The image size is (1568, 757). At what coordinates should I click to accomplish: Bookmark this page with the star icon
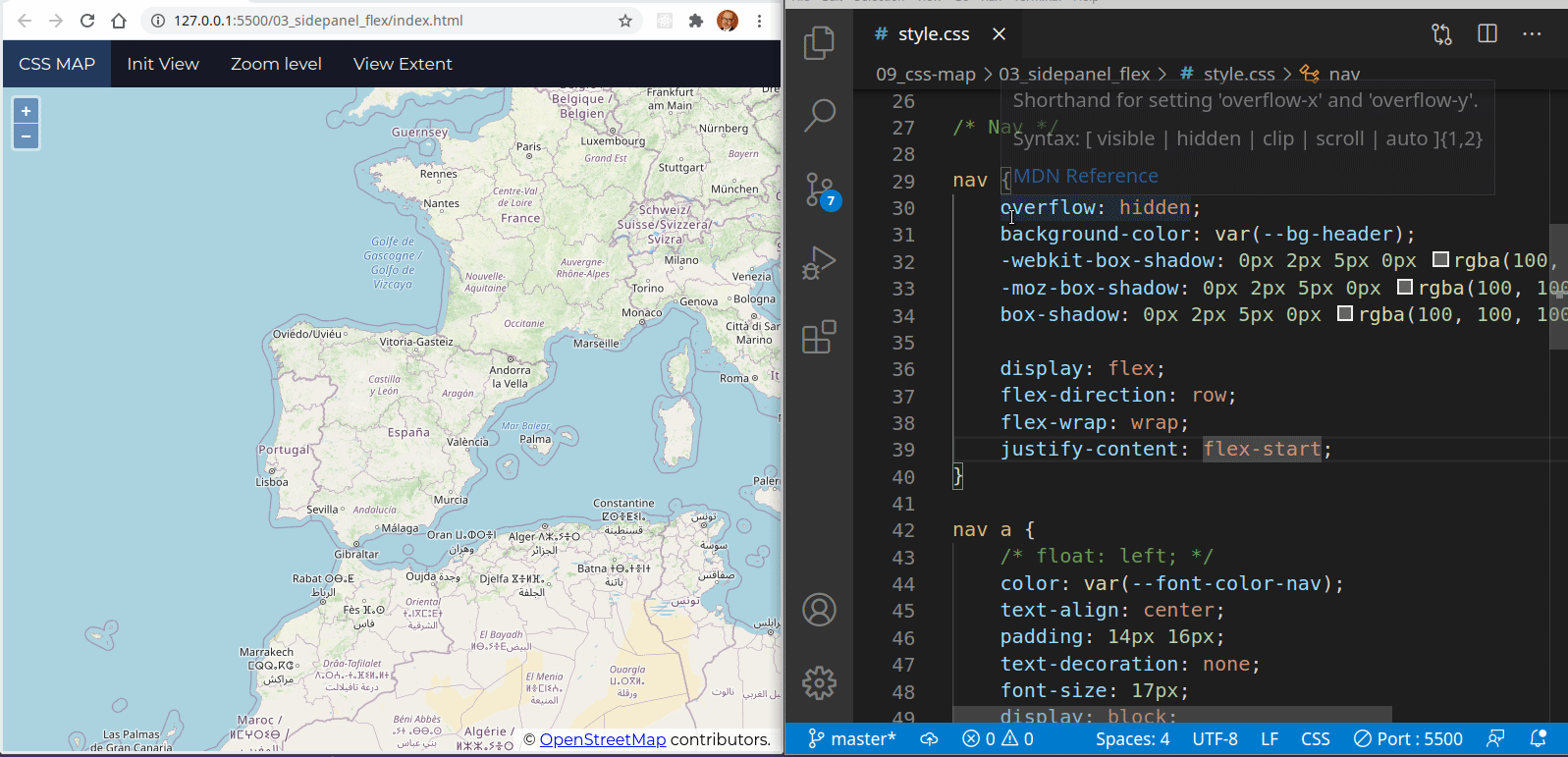(x=624, y=21)
